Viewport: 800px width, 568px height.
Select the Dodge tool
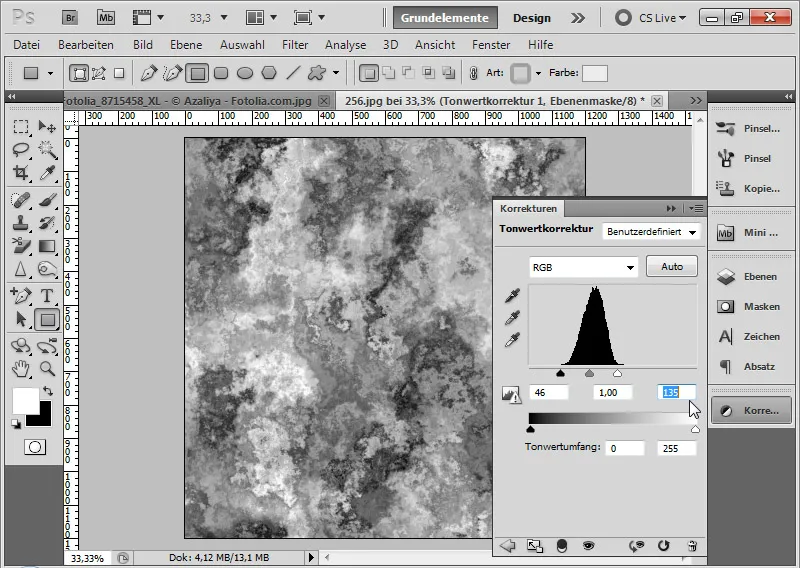[47, 269]
